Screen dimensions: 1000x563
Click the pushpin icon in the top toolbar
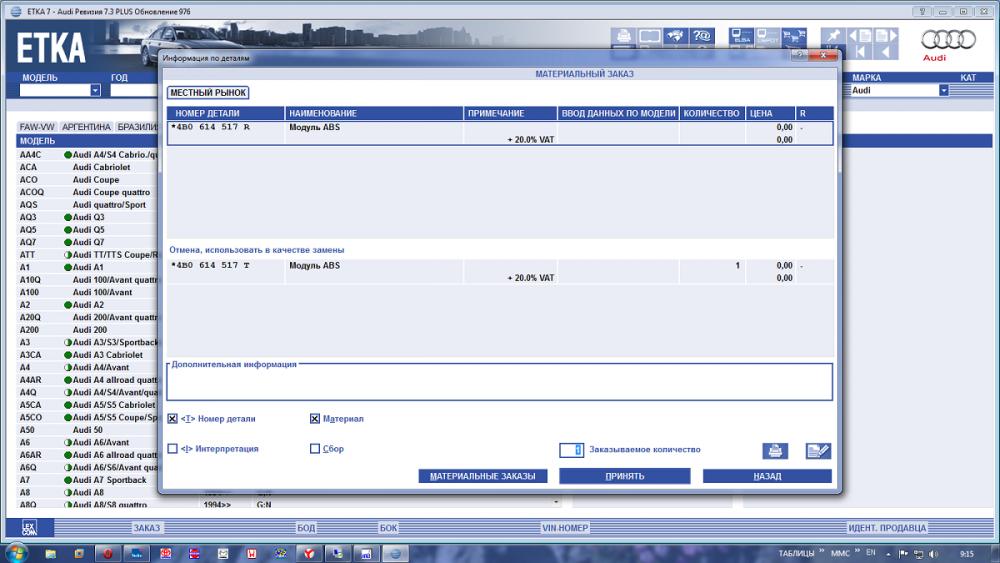coord(834,36)
